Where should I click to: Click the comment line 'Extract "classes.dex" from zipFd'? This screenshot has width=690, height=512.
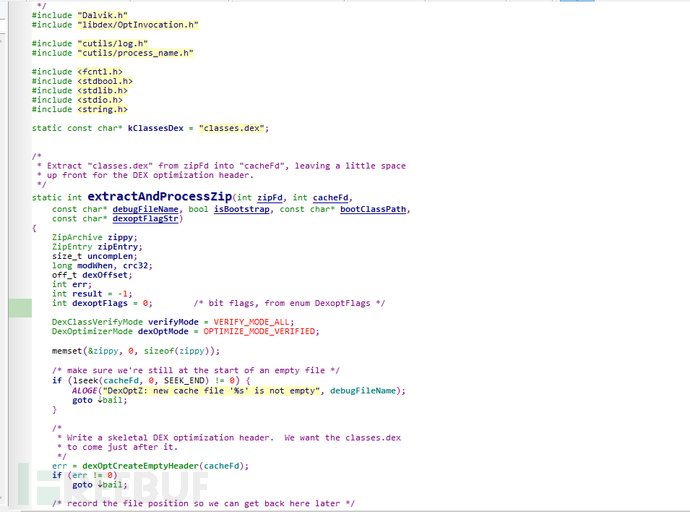click(x=221, y=166)
